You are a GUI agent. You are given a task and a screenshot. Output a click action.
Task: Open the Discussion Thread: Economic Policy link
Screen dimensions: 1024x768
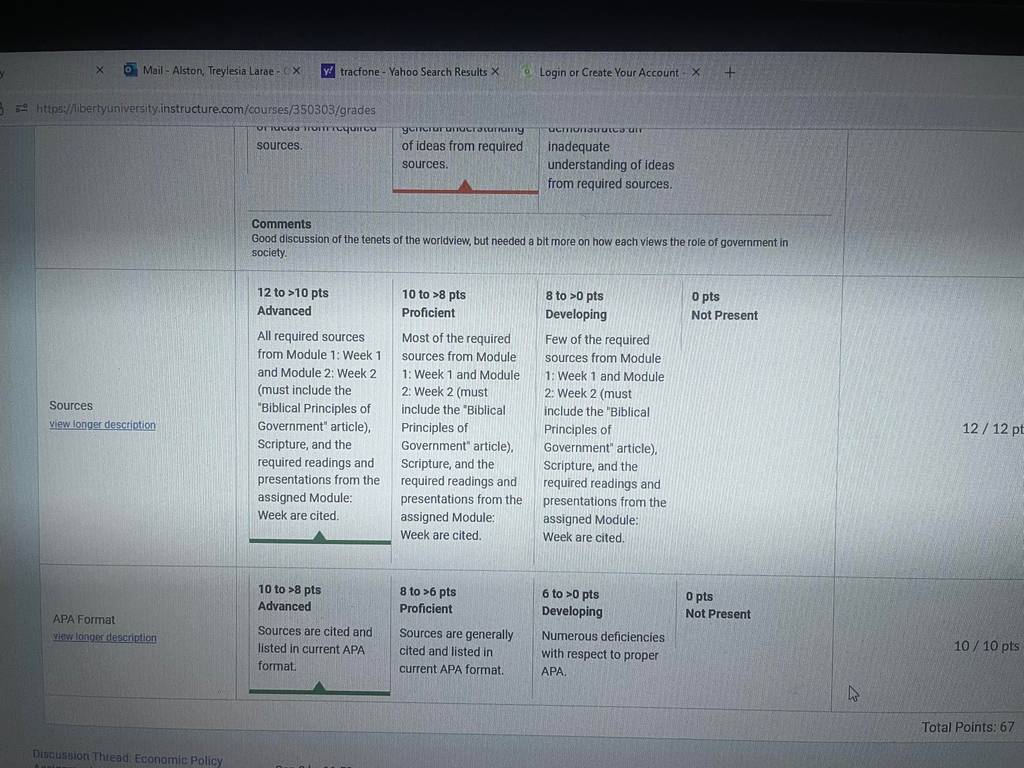tap(127, 759)
